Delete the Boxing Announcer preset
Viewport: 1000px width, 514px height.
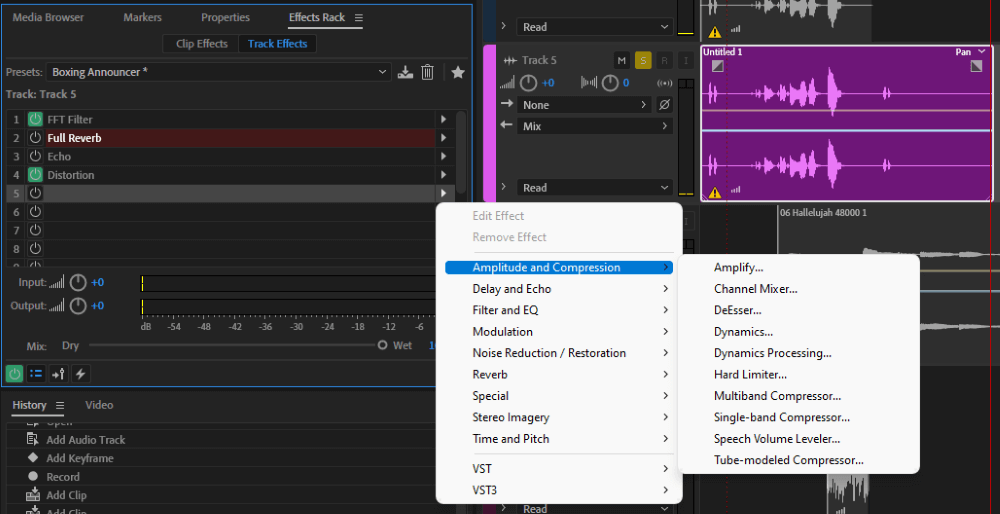pyautogui.click(x=427, y=72)
